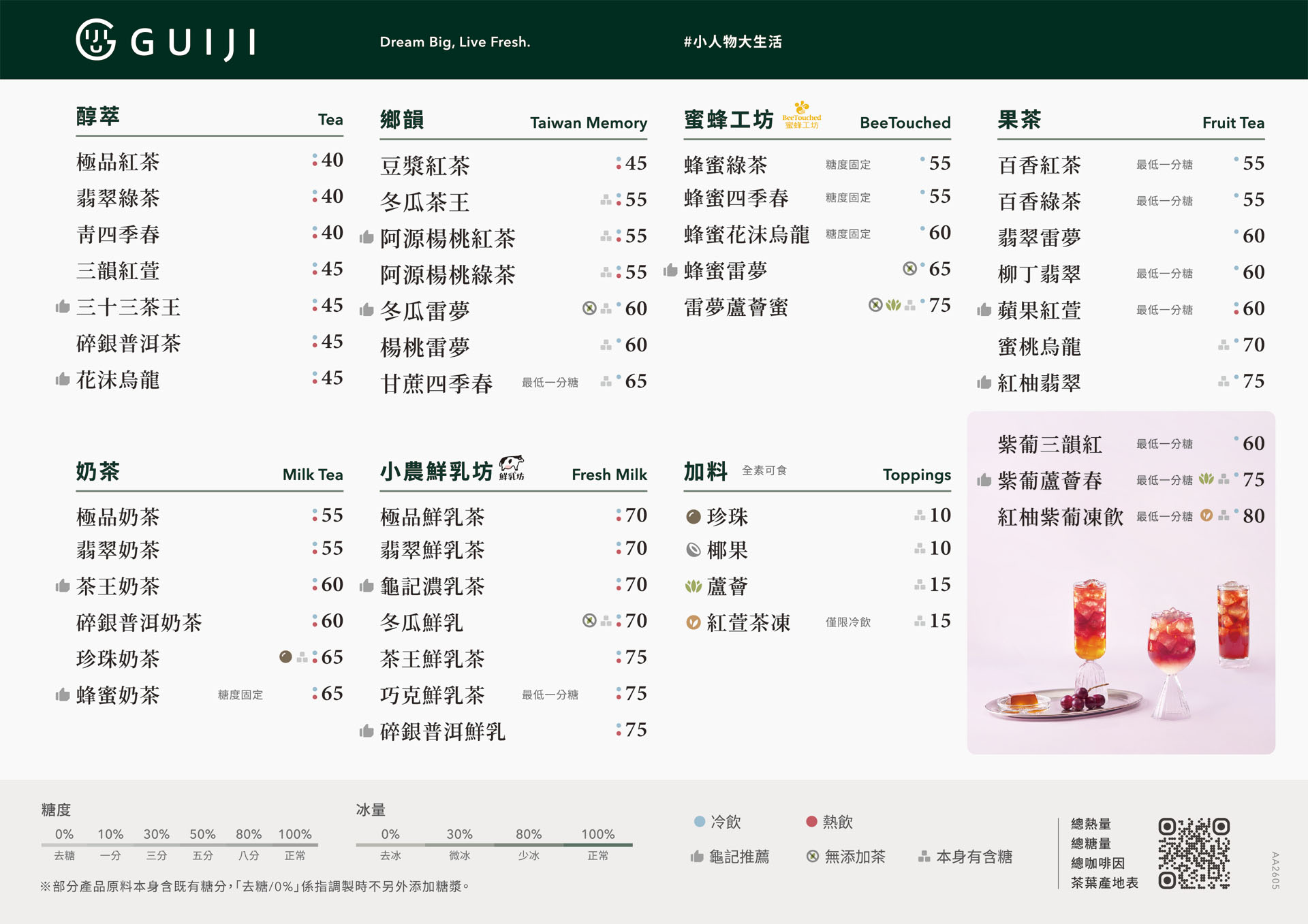This screenshot has width=1308, height=924.
Task: Click the 無添加茶 legend icon
Action: click(x=813, y=857)
